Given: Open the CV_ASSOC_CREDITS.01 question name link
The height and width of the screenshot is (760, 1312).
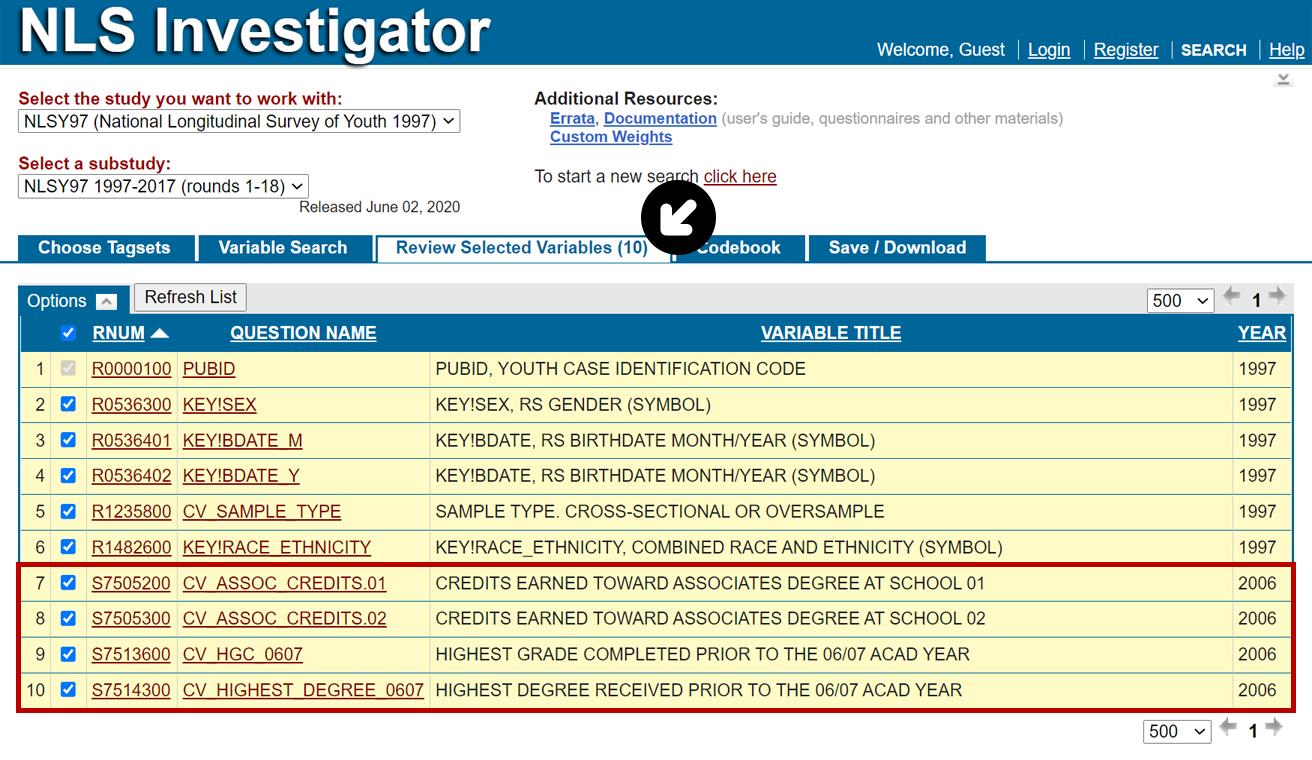Looking at the screenshot, I should (x=285, y=583).
